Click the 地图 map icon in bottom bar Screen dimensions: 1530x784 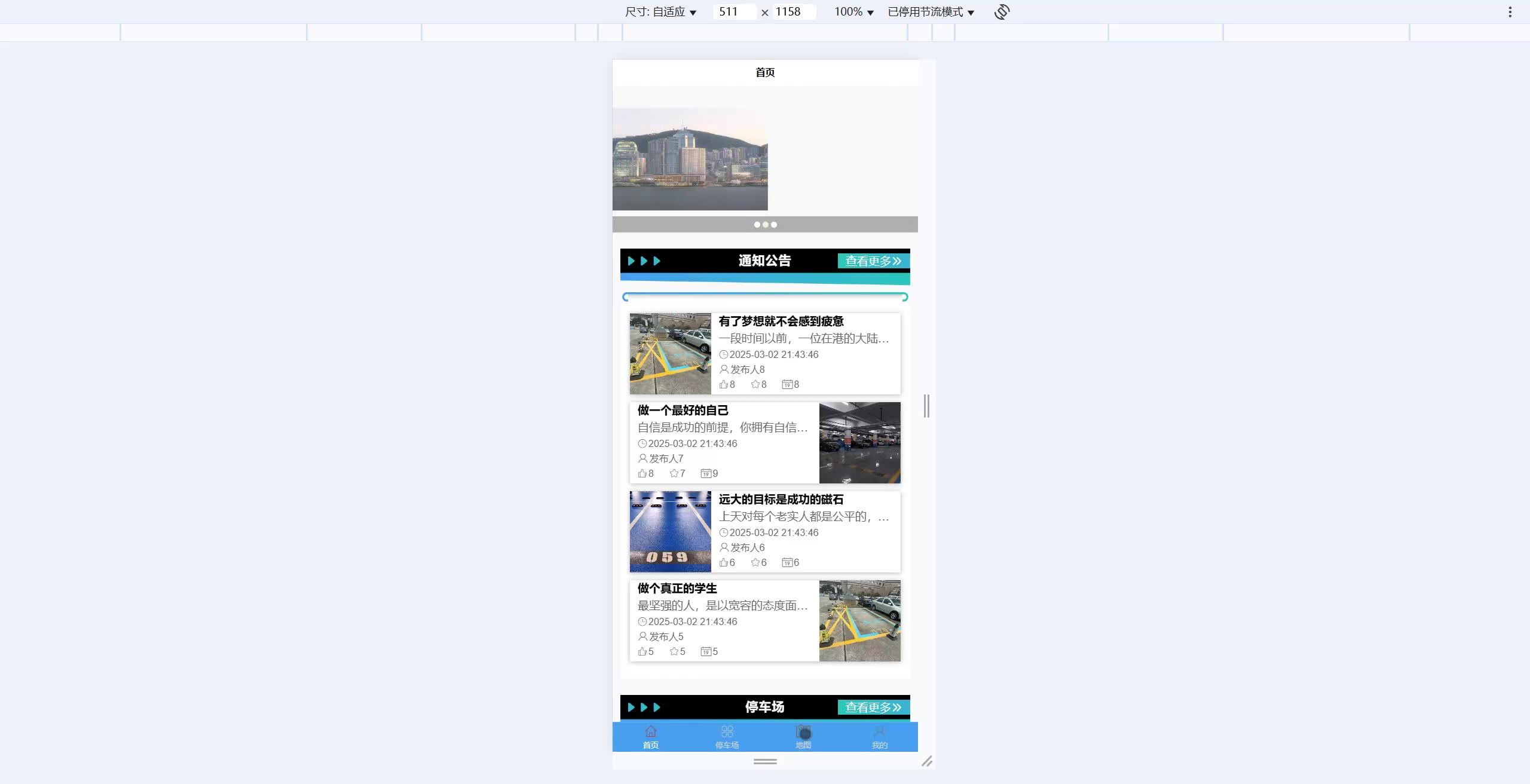pyautogui.click(x=803, y=732)
